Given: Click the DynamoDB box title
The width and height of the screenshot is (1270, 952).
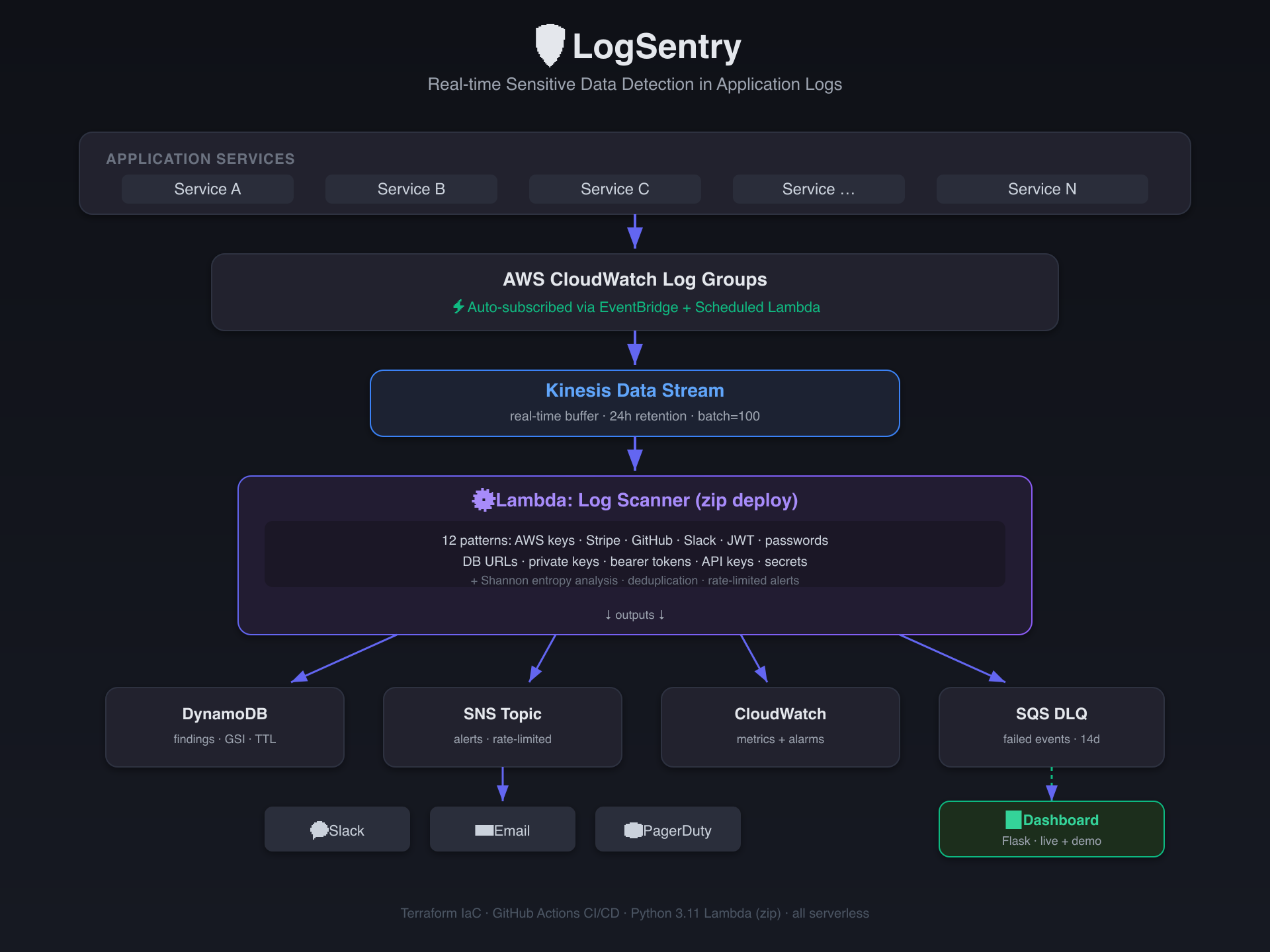Looking at the screenshot, I should click(225, 714).
